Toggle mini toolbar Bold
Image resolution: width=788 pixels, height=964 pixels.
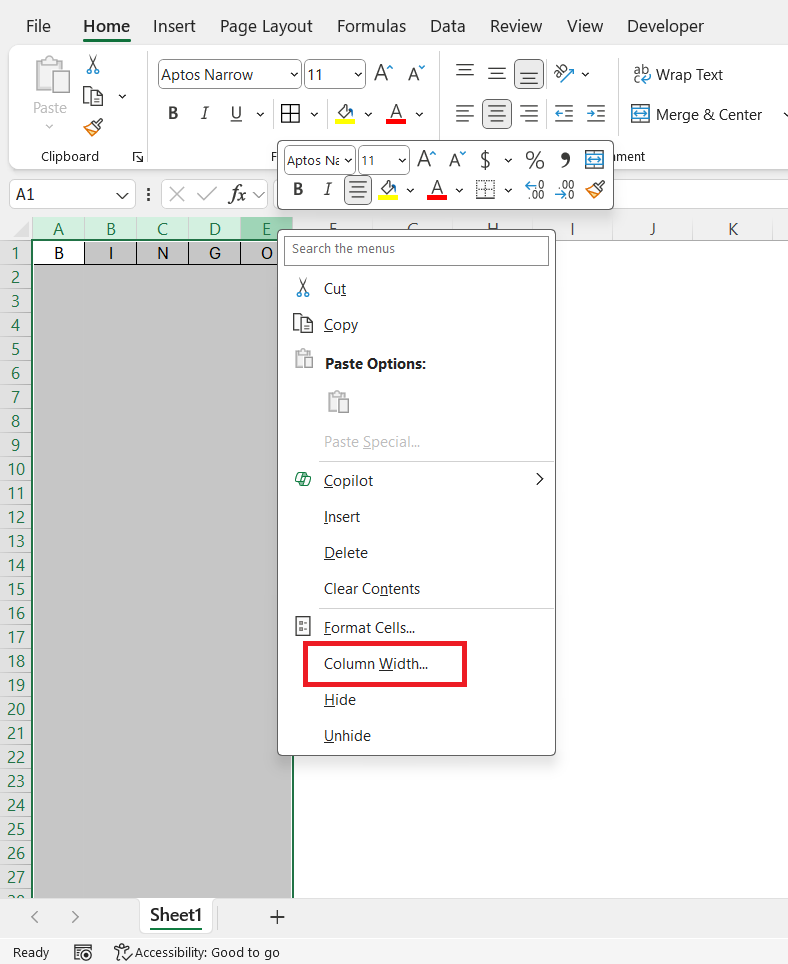tap(298, 189)
